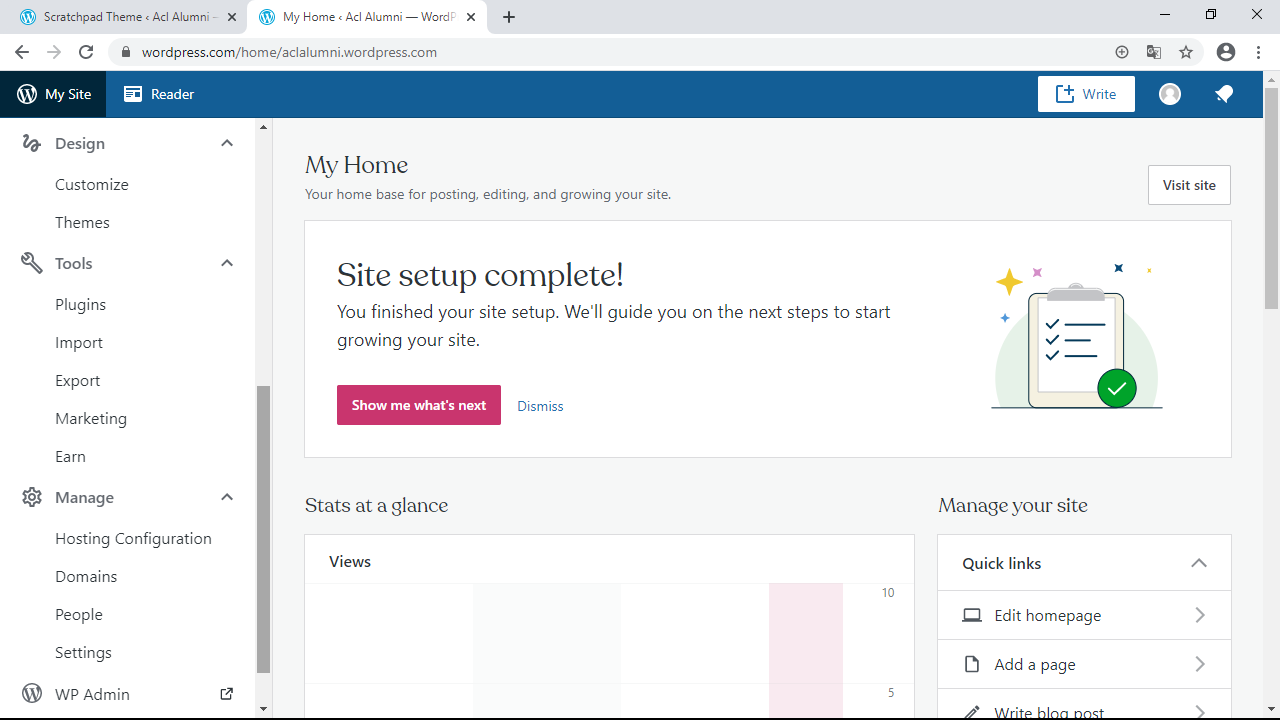This screenshot has width=1280, height=720.
Task: Click the Reader icon in top bar
Action: [133, 94]
